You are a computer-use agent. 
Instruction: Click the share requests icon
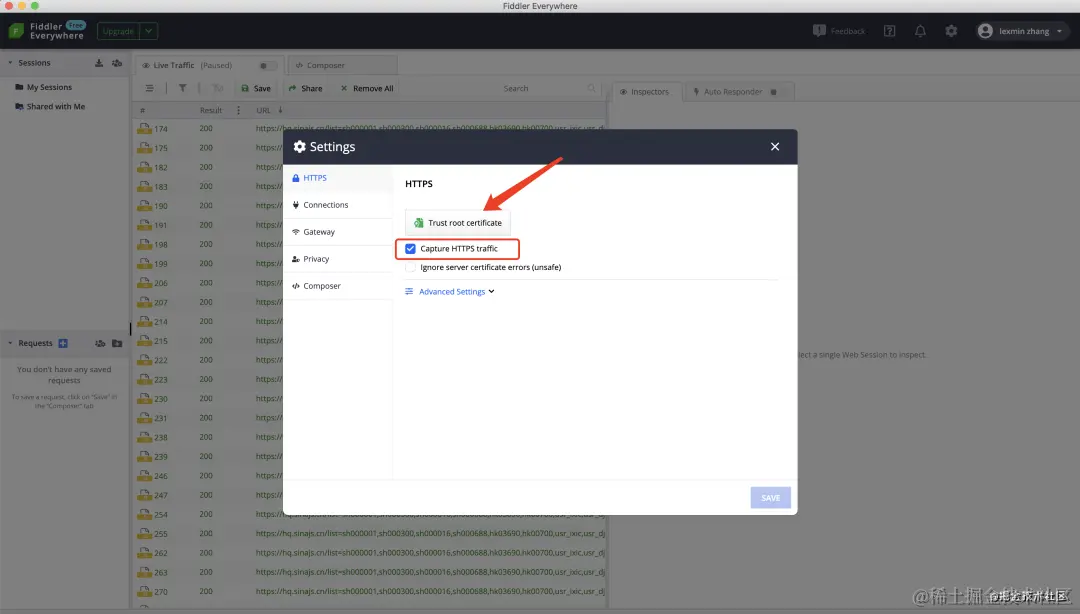pos(100,343)
